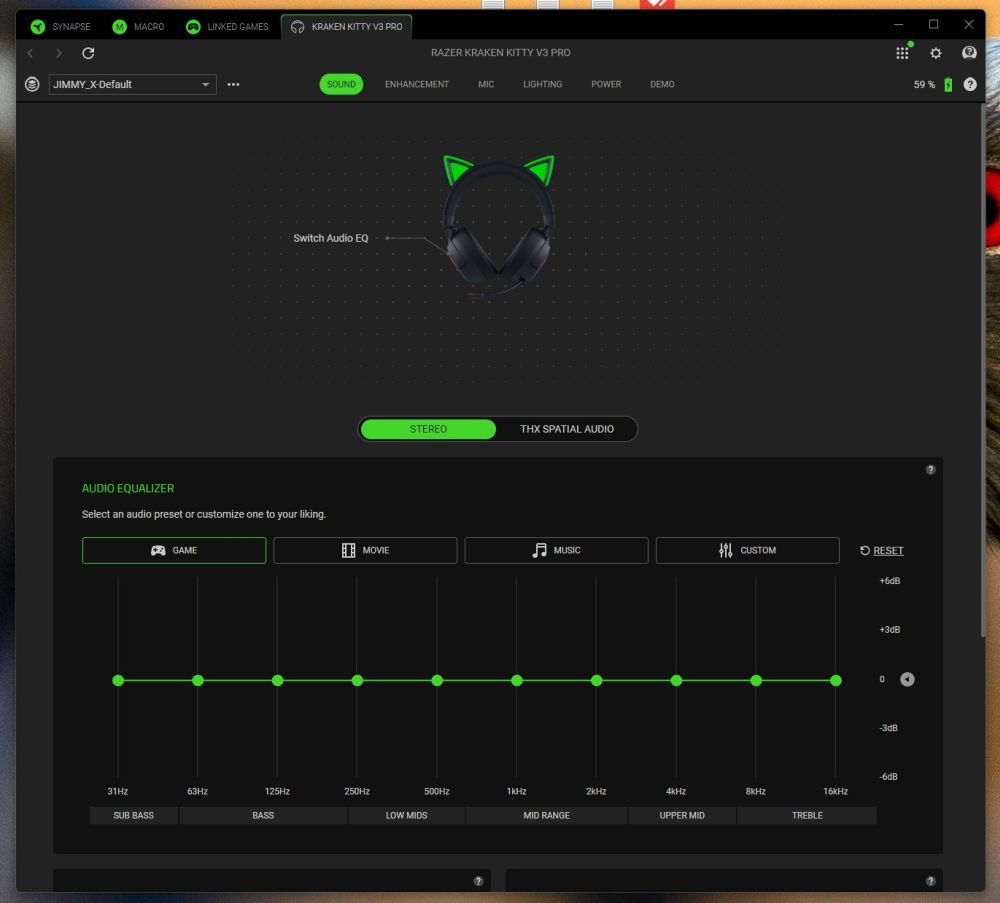Switch to Stereo audio mode
This screenshot has width=1000, height=903.
pyautogui.click(x=428, y=429)
